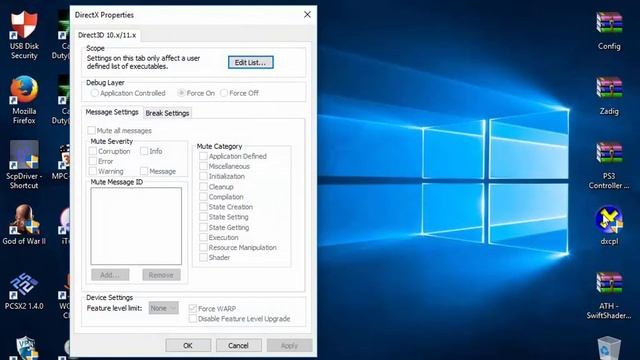Select PS3 Controller archive icon
This screenshot has height=360, width=640.
pyautogui.click(x=609, y=165)
